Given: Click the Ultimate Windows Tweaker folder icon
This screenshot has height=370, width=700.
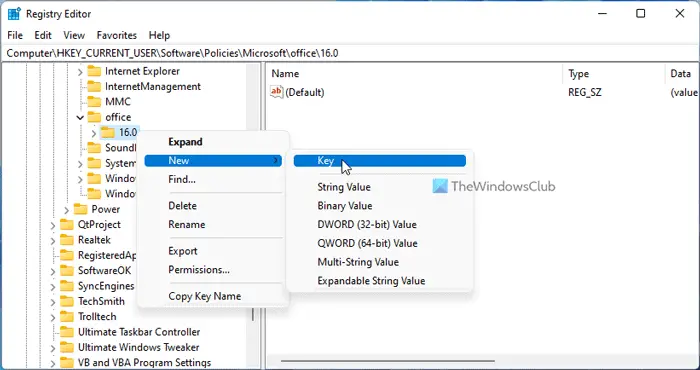Looking at the screenshot, I should (67, 347).
